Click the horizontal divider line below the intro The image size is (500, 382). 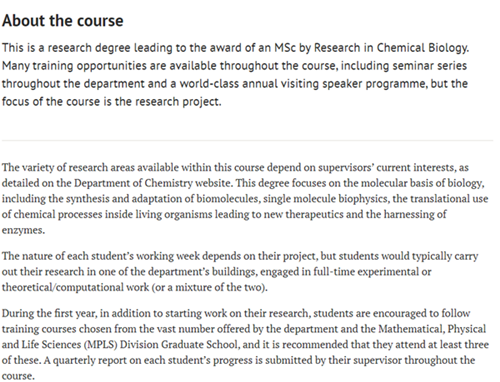click(x=247, y=141)
